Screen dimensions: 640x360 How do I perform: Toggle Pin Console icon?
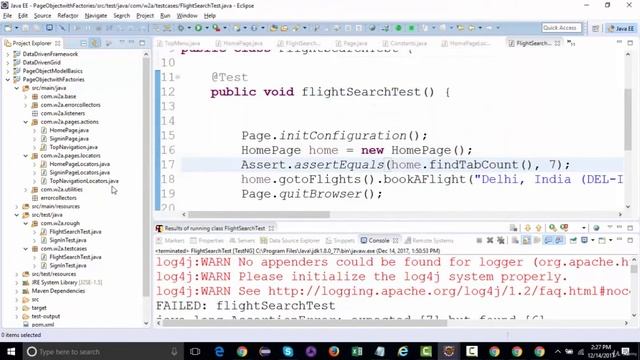(573, 240)
